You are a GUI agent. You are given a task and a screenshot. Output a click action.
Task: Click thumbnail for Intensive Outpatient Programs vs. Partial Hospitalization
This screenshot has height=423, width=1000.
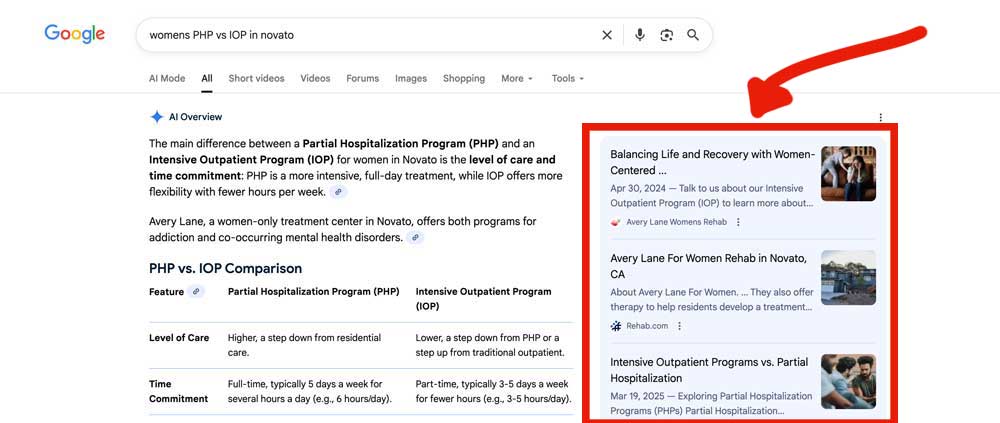tap(848, 381)
